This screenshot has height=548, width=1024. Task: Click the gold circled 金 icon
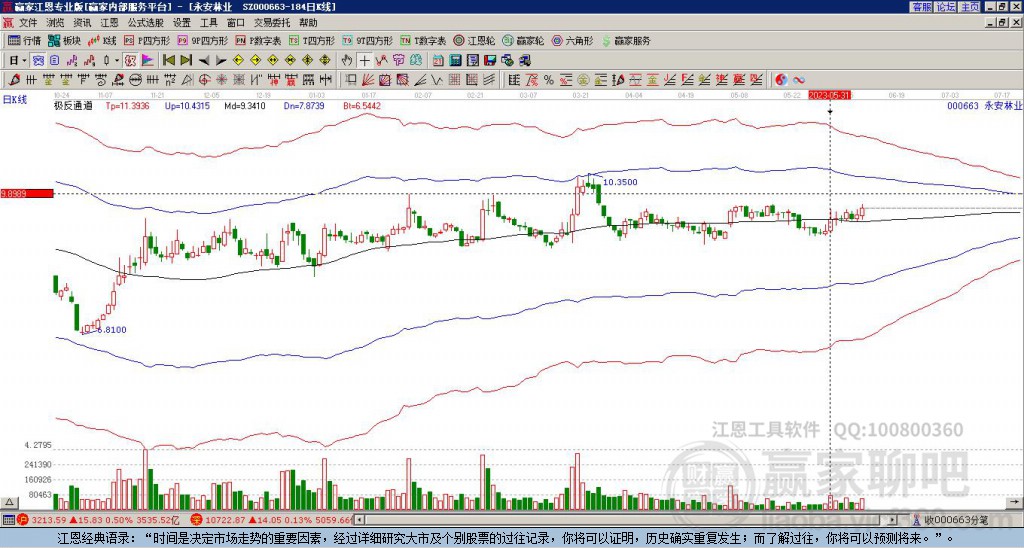584,80
